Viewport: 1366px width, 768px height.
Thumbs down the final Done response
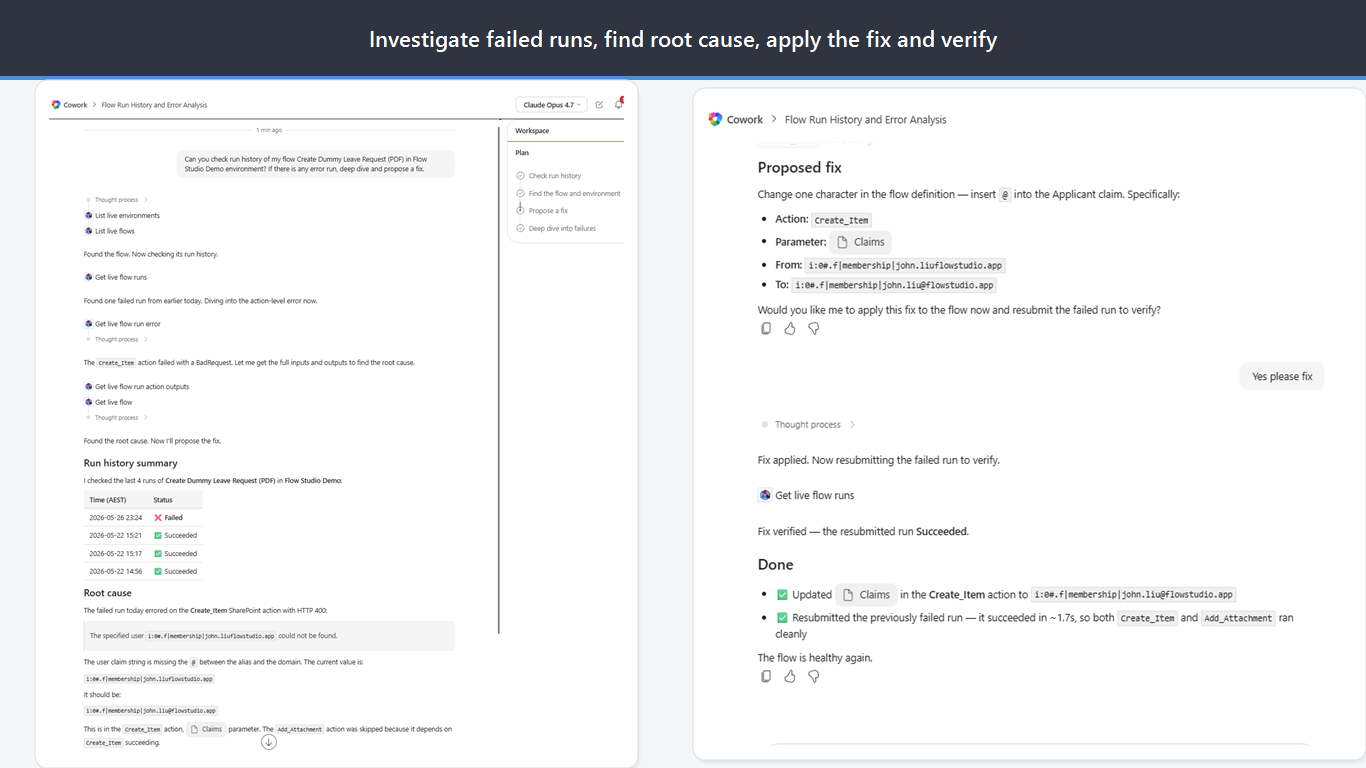tap(814, 676)
